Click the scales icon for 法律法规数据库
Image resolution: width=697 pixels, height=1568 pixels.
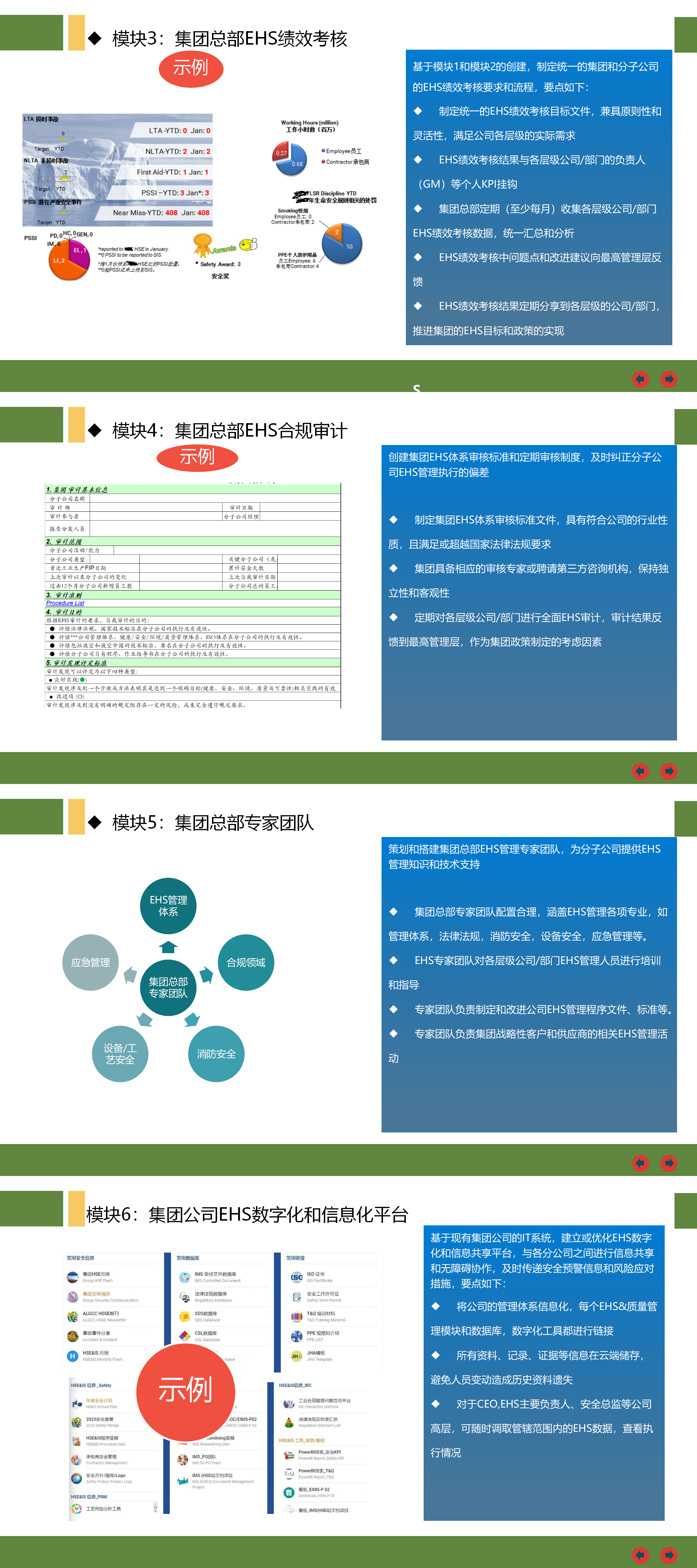click(184, 1297)
